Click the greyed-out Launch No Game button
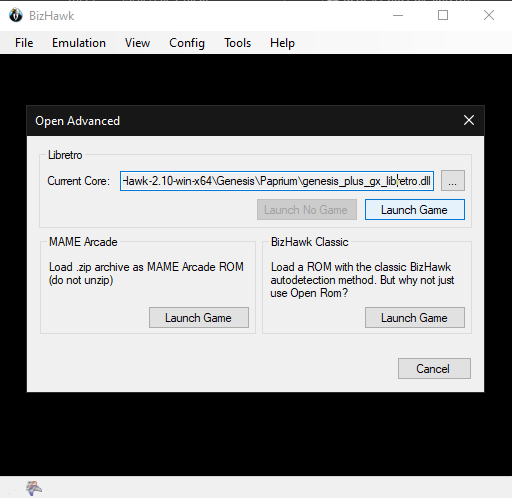 click(x=307, y=210)
